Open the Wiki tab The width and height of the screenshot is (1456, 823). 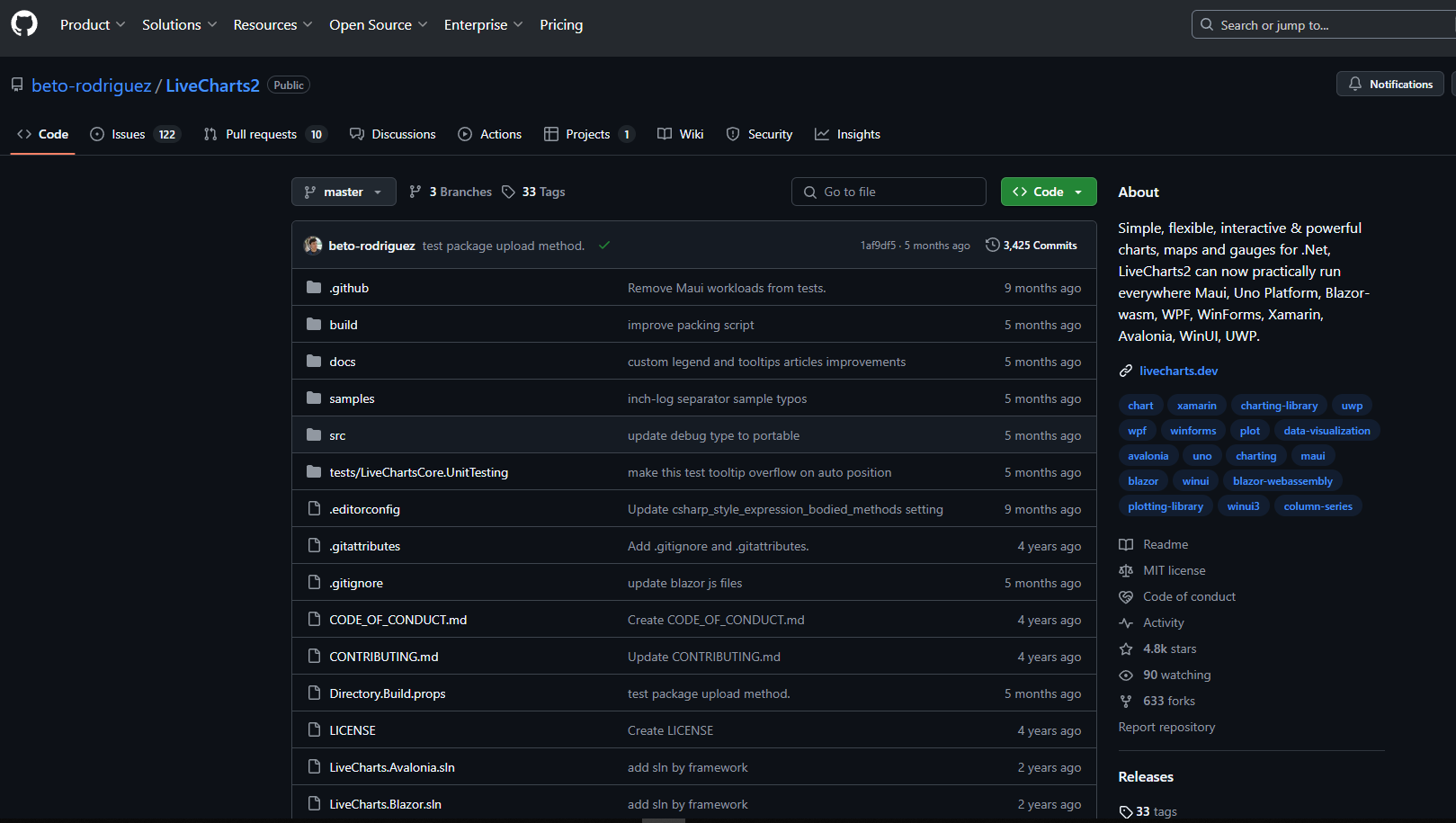point(681,134)
